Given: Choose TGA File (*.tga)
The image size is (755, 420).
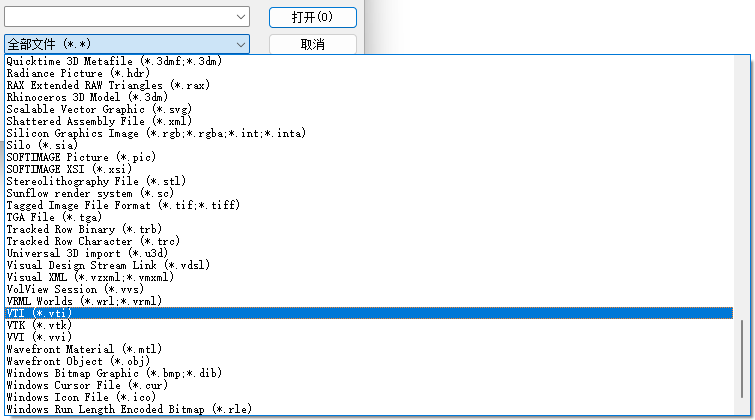Looking at the screenshot, I should coord(369,217).
